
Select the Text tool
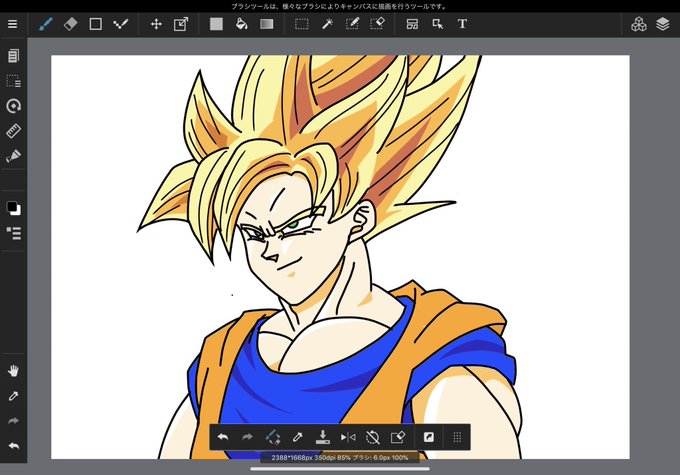[462, 24]
